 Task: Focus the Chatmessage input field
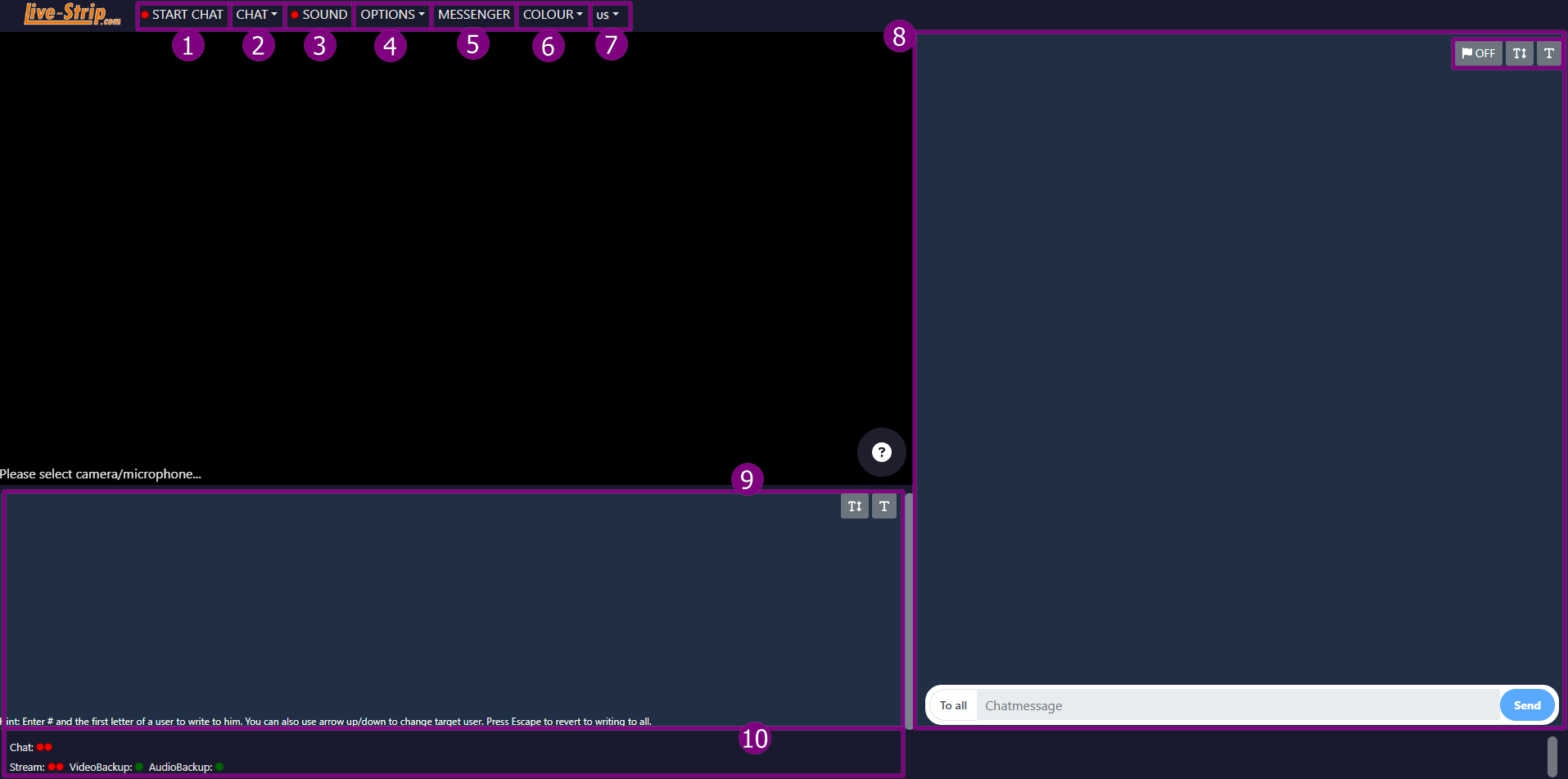(x=1236, y=705)
